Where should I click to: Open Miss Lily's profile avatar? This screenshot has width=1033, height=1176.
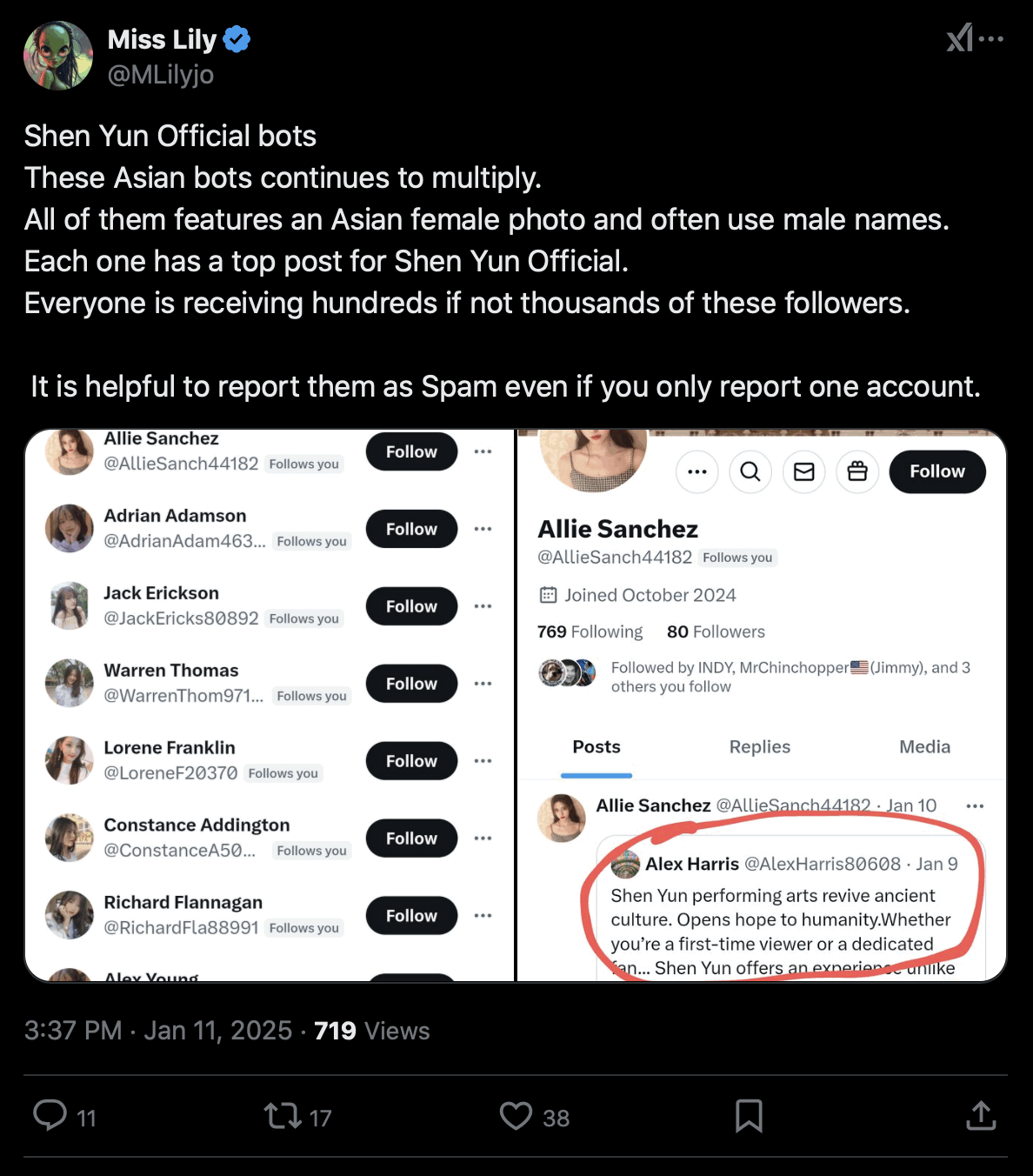[58, 57]
